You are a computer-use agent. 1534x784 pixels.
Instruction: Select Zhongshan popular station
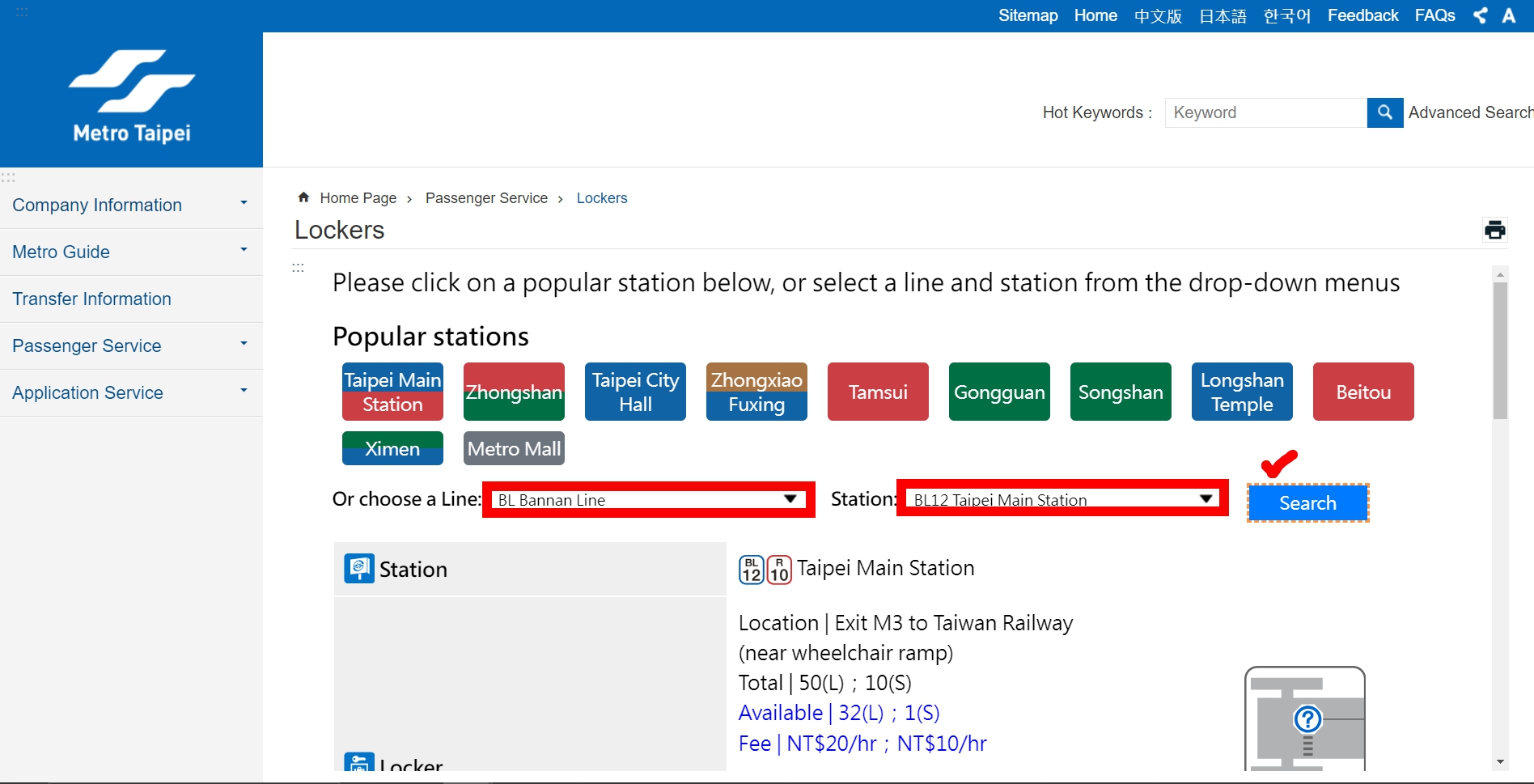pos(514,392)
